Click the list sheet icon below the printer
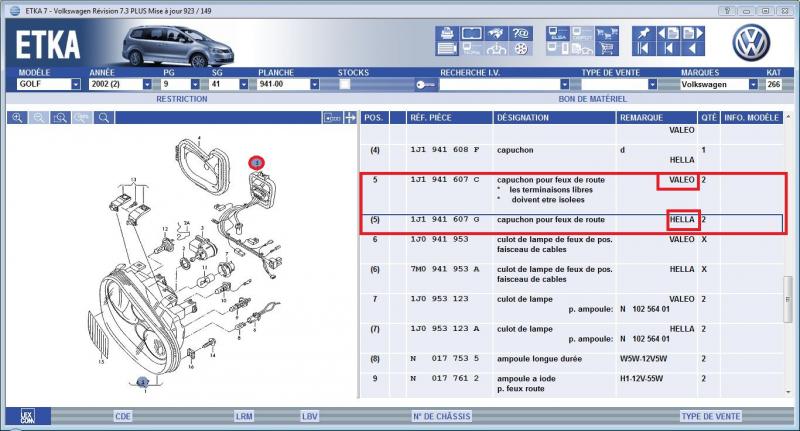The width and height of the screenshot is (800, 431). tap(447, 48)
